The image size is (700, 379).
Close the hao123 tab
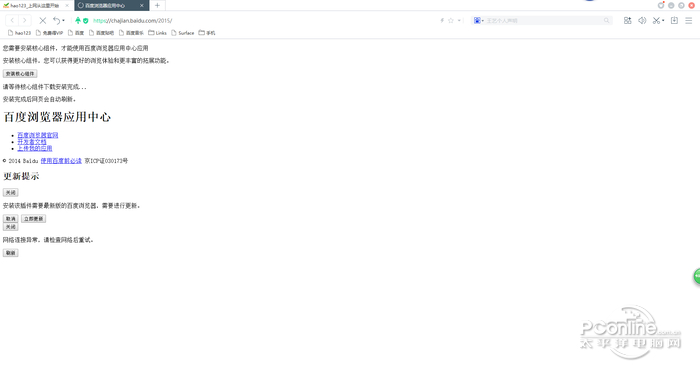pos(67,5)
